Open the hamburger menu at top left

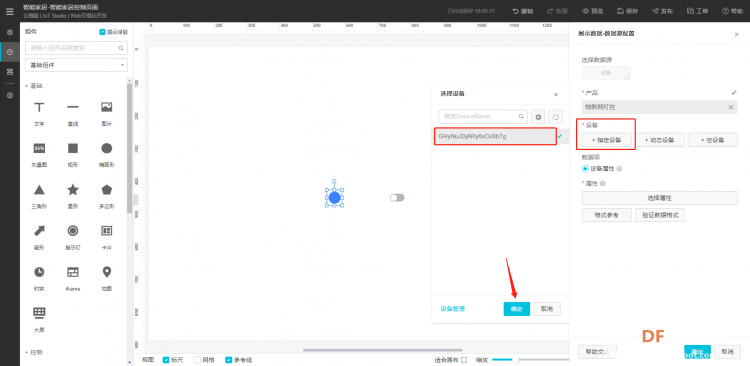tap(10, 11)
